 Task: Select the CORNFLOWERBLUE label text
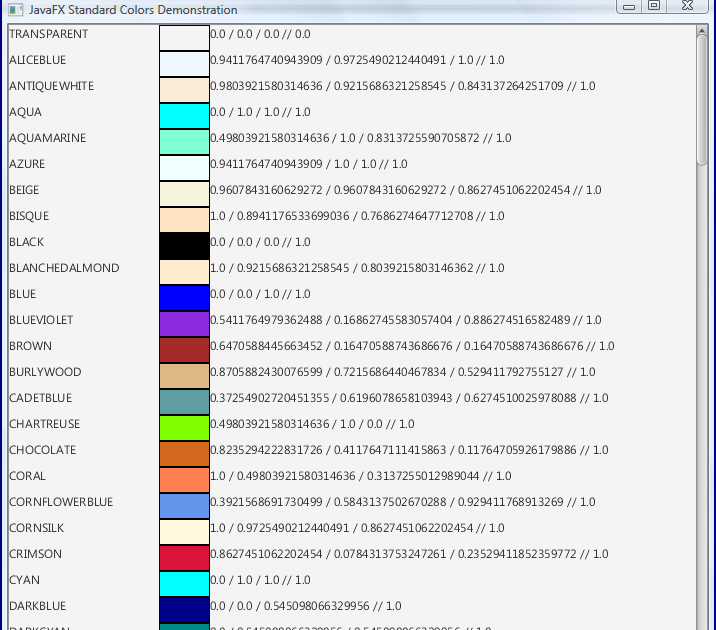tap(61, 503)
